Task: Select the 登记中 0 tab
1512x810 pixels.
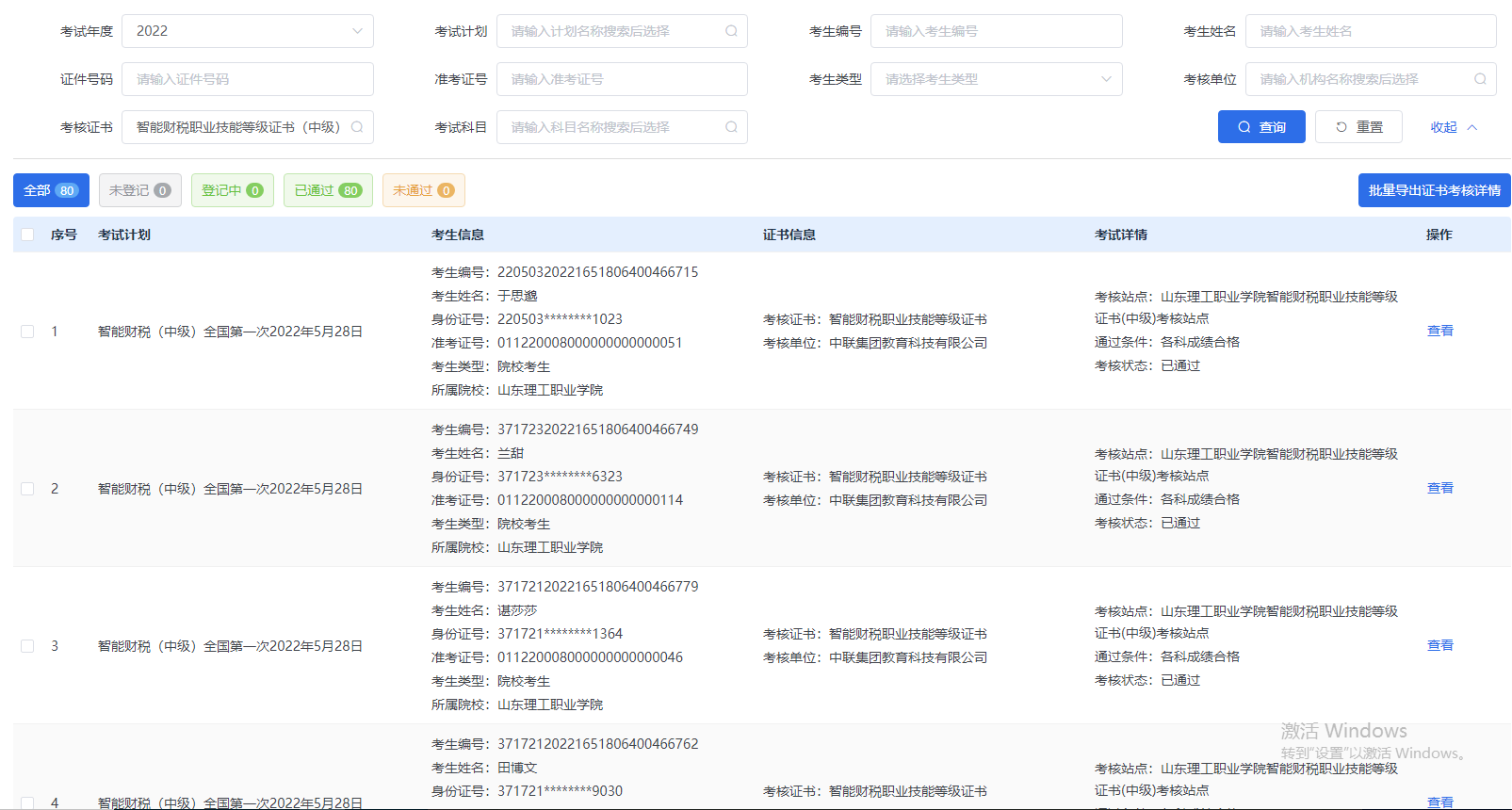Action: tap(233, 190)
